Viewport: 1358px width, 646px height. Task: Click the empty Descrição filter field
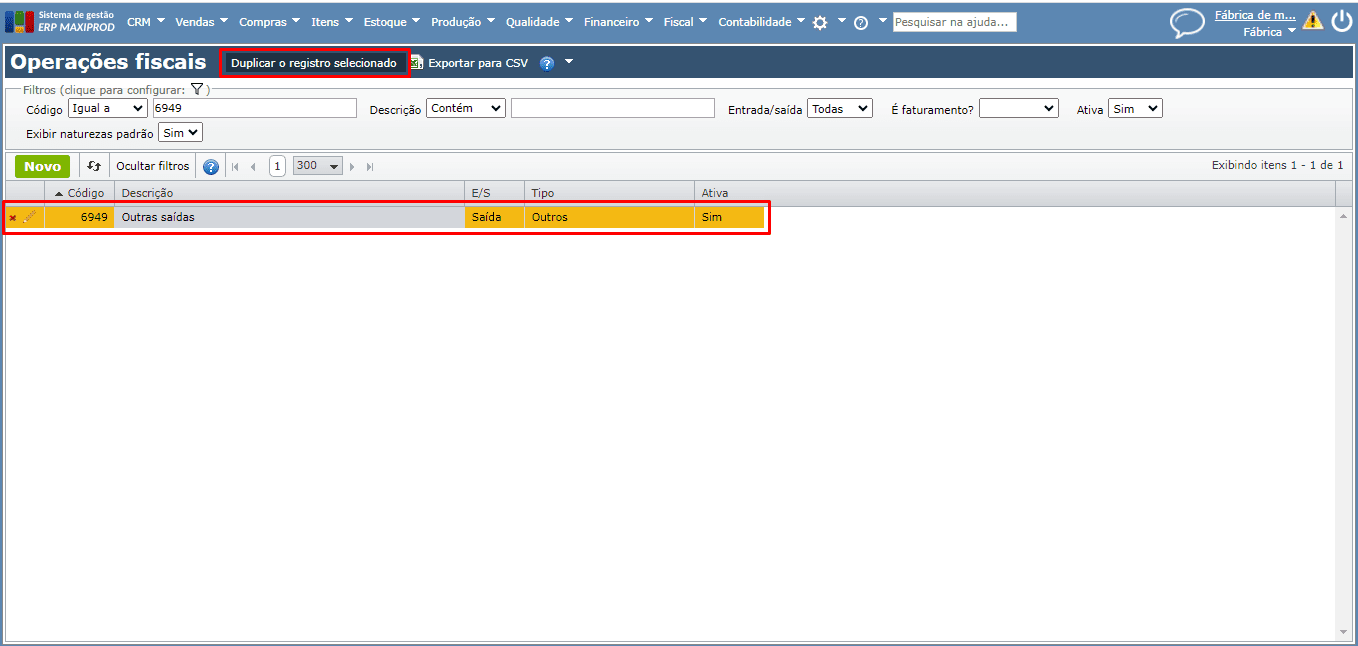tap(613, 108)
